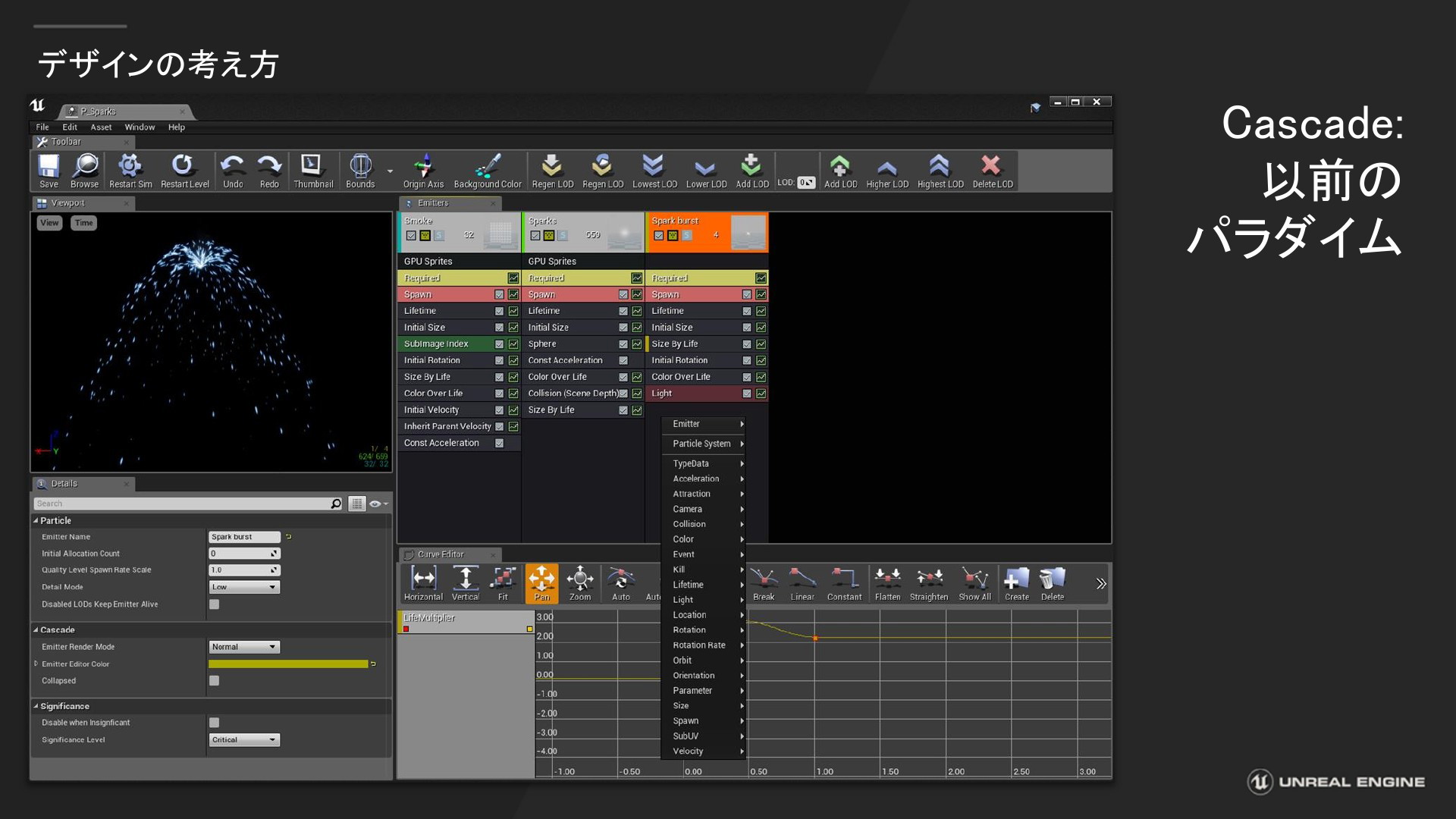Toggle Disabled LODs Keep Emitter Alive checkbox
This screenshot has height=819, width=1456.
coord(215,604)
